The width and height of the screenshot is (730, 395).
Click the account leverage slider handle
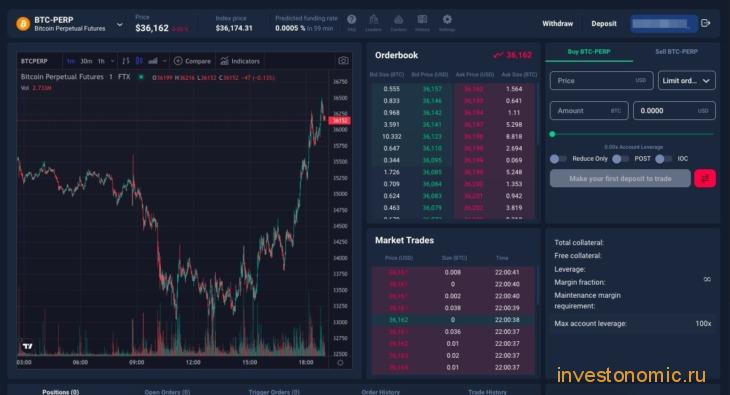552,134
